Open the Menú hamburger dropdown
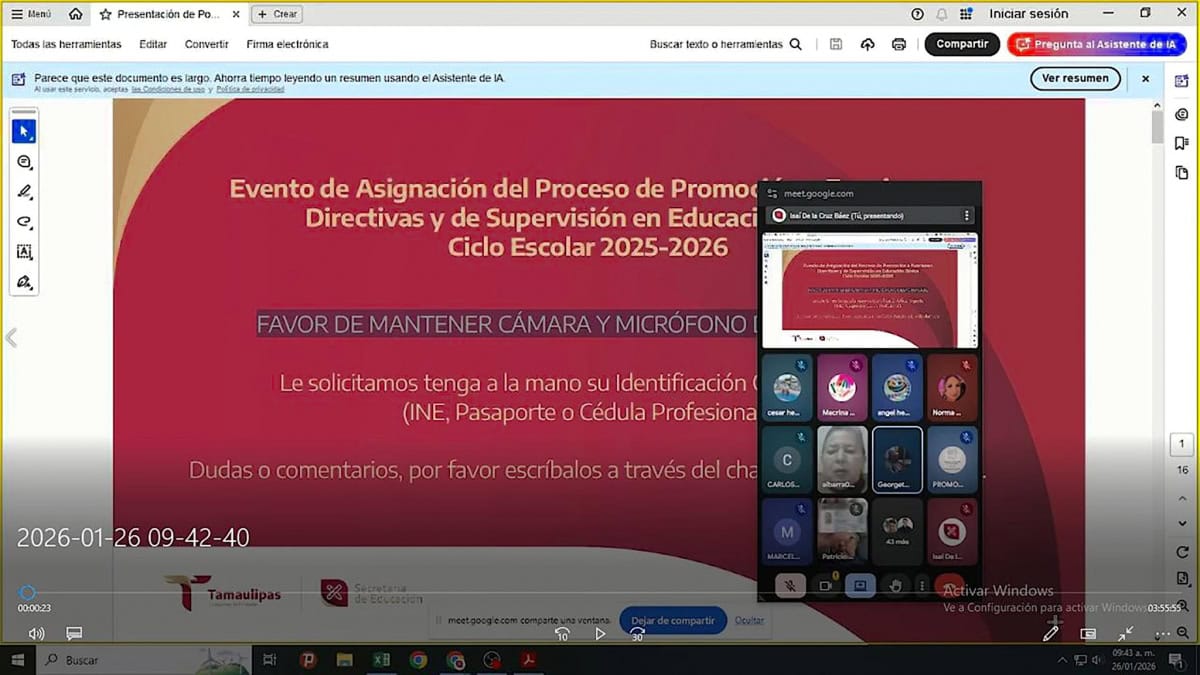Viewport: 1200px width, 675px height. 30,14
